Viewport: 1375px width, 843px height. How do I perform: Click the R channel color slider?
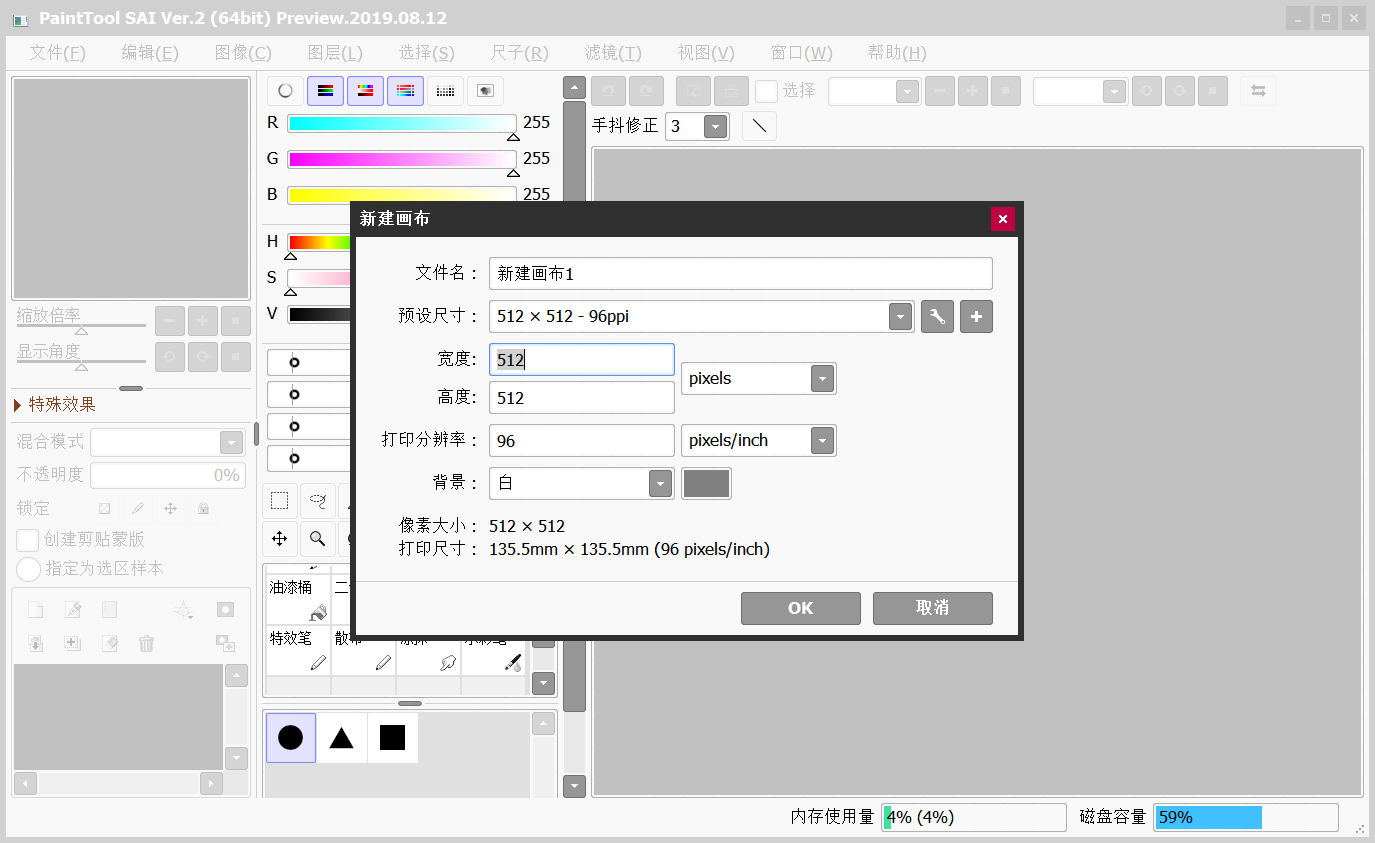[x=402, y=123]
